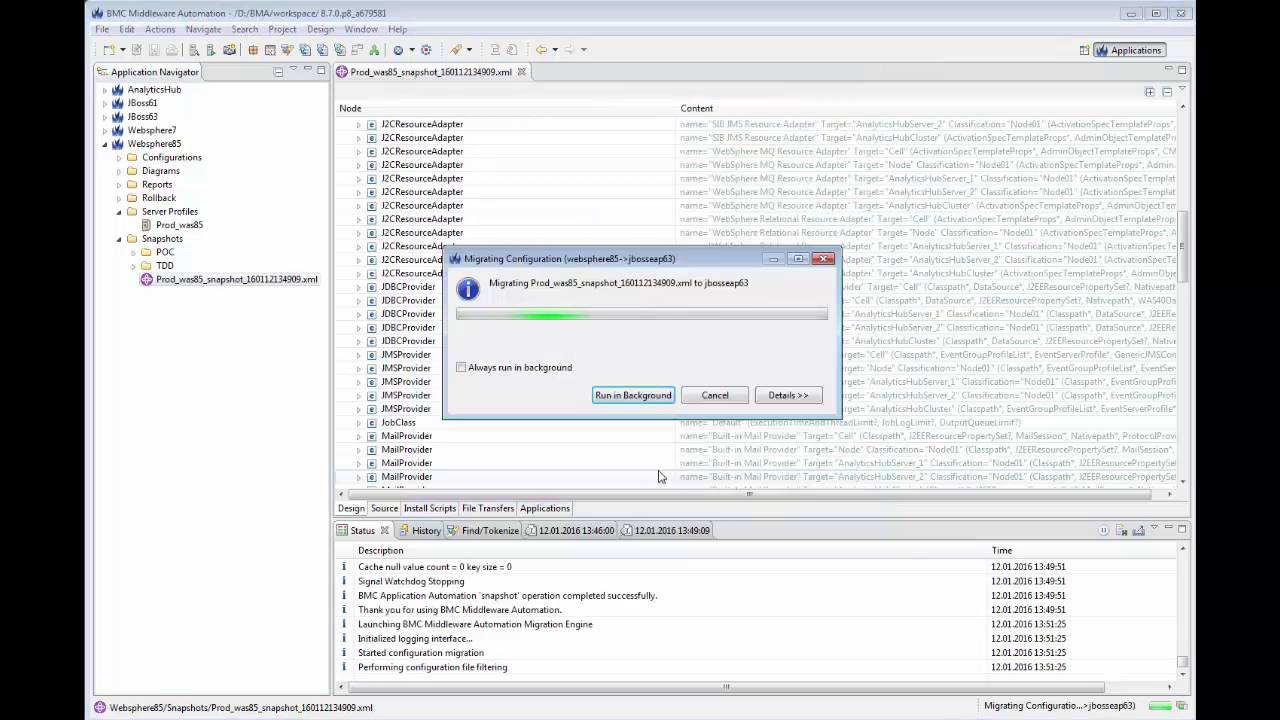Screen dimensions: 1280x720
Task: Open the Find/Tokenize tab
Action: [x=483, y=530]
